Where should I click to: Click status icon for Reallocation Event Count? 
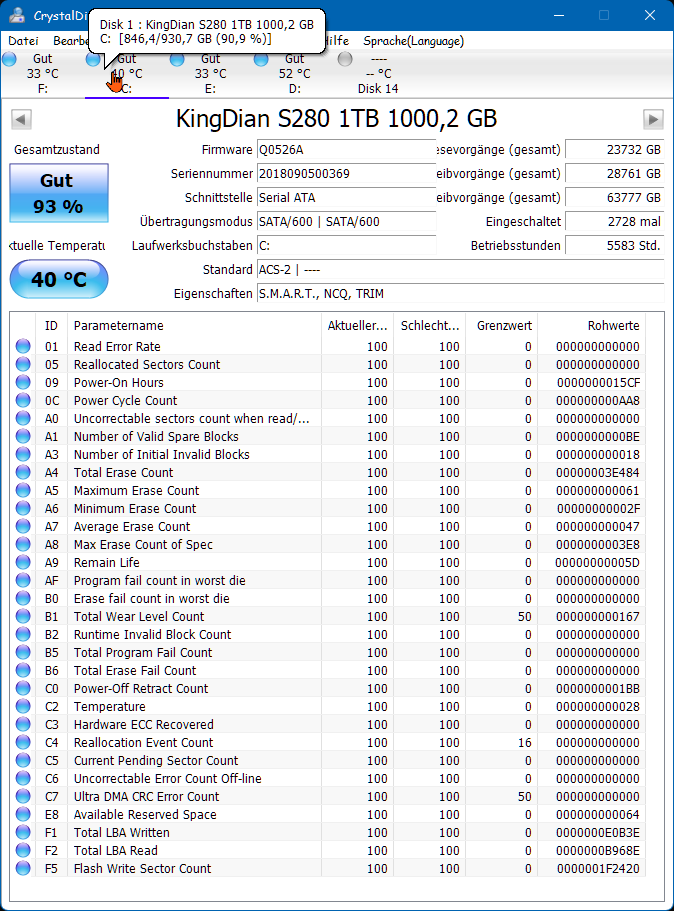[x=23, y=743]
